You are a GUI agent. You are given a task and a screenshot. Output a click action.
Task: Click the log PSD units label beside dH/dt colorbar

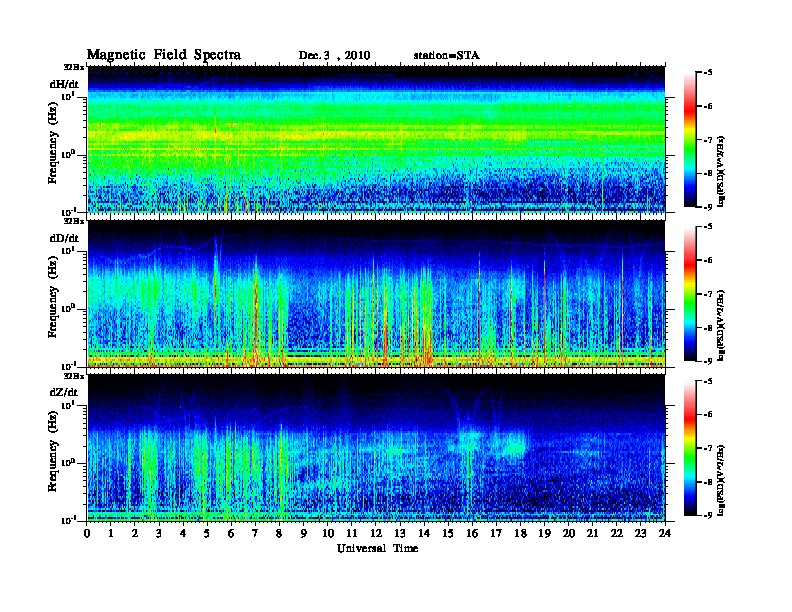[722, 171]
